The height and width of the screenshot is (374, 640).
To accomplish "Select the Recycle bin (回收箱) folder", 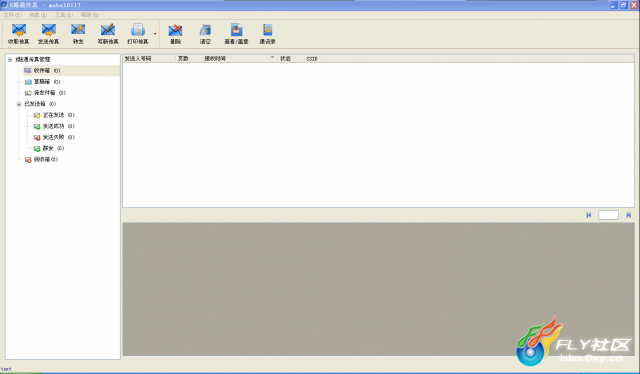I will [41, 160].
